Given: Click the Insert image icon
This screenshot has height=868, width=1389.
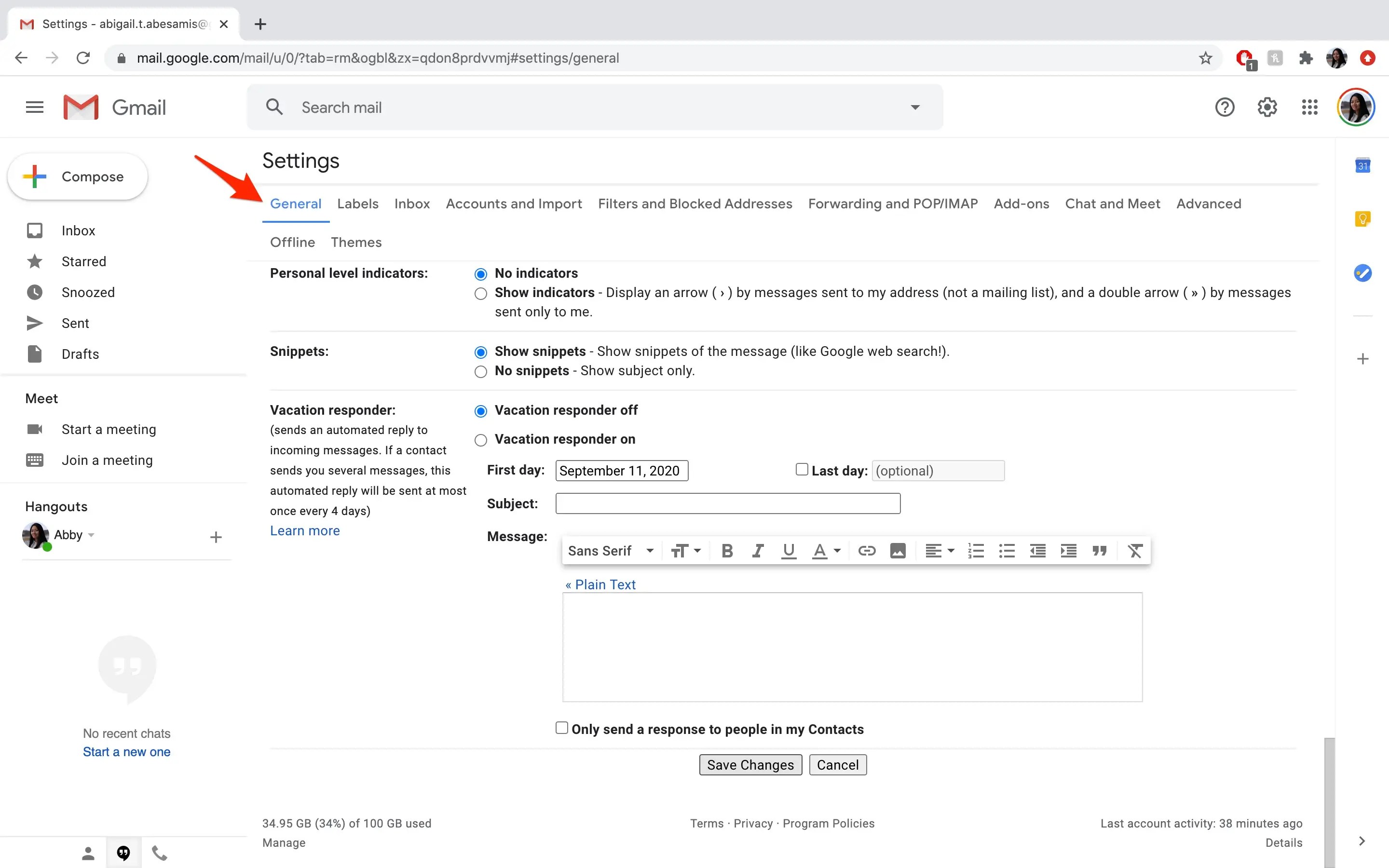Looking at the screenshot, I should (898, 551).
